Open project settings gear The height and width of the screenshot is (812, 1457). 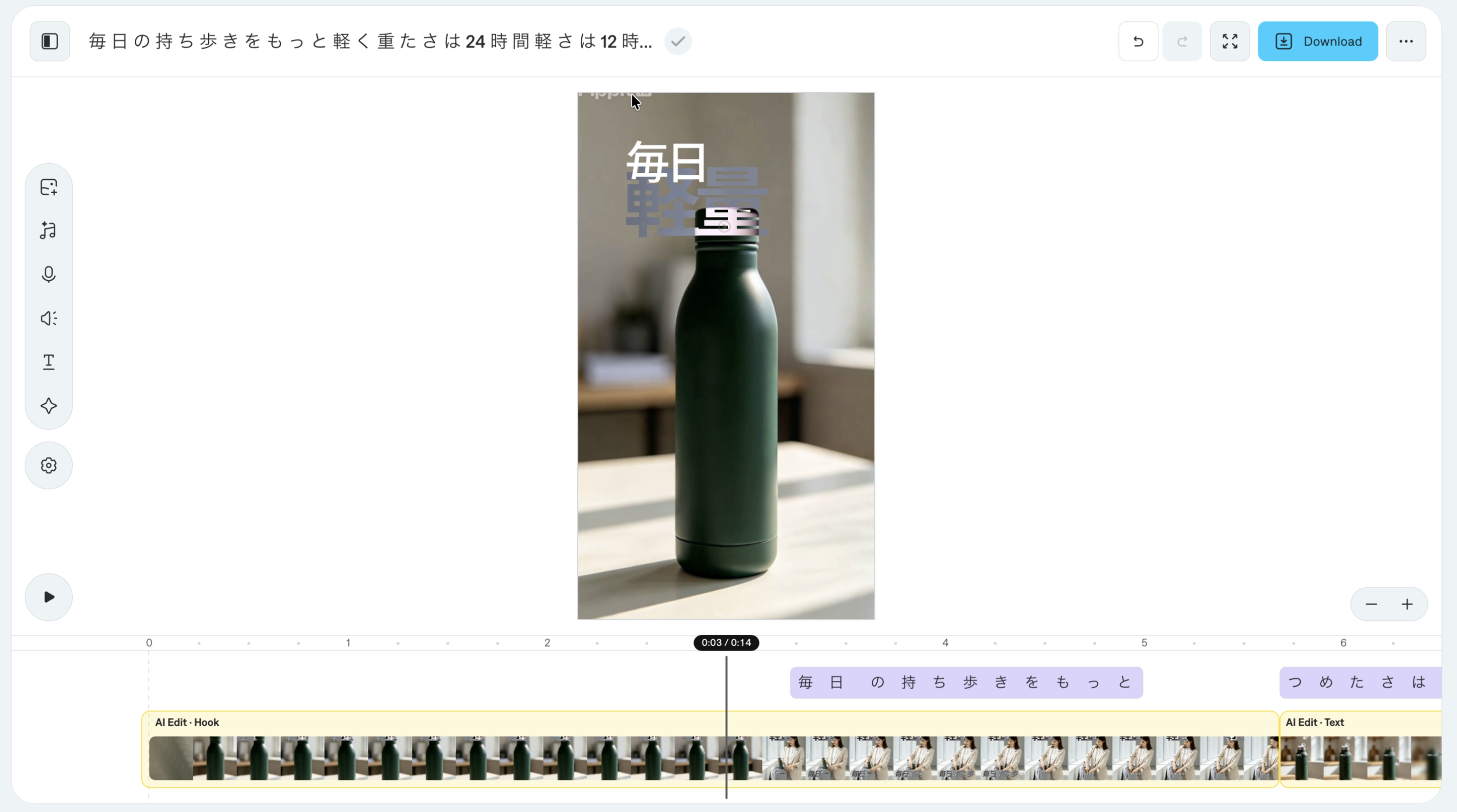coord(49,465)
